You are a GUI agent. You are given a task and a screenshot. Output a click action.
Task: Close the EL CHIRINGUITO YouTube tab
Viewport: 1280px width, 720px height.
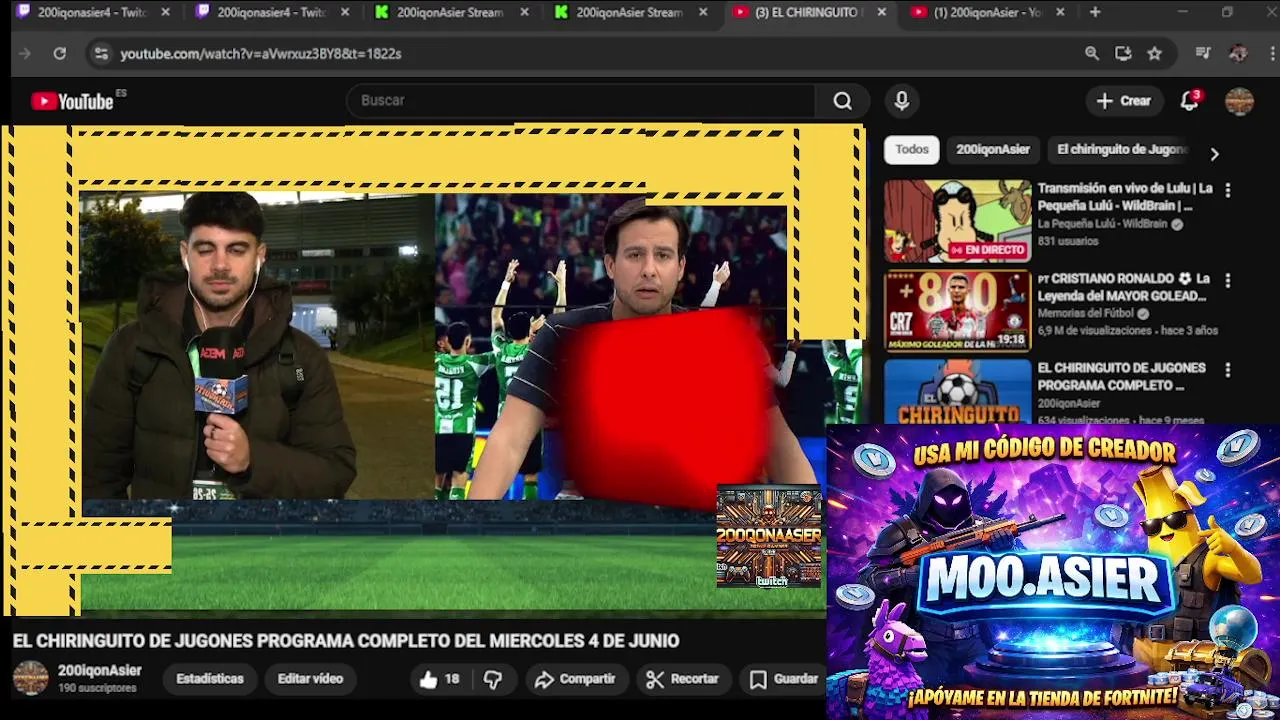point(881,12)
